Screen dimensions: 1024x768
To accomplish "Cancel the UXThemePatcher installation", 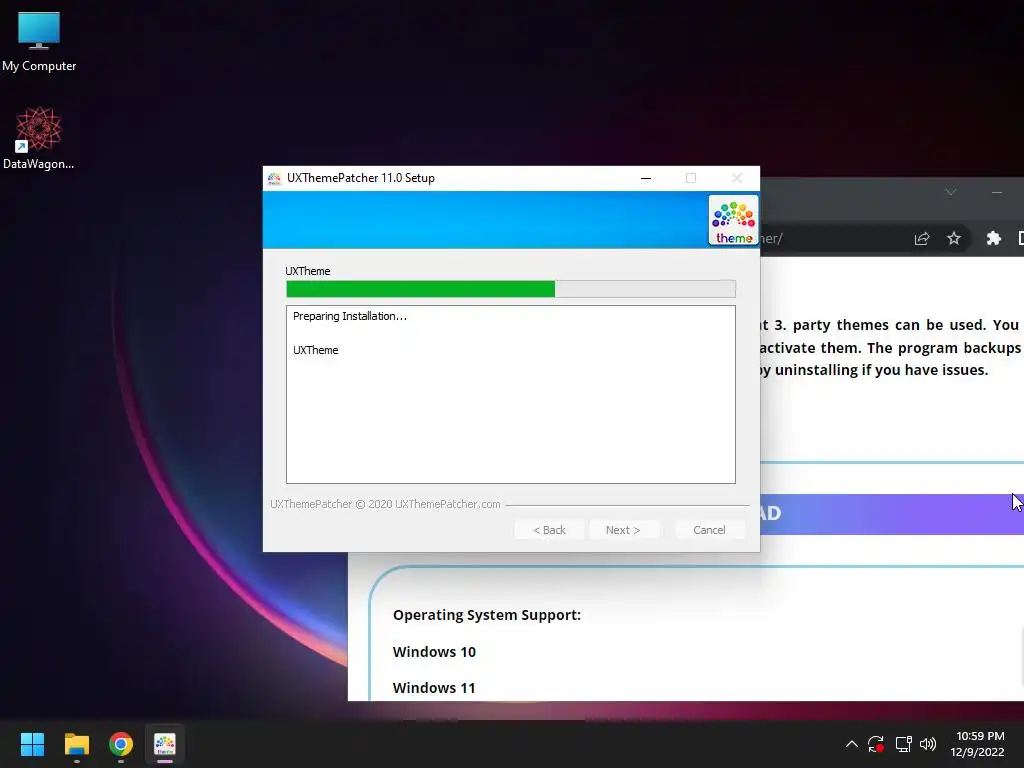I will pyautogui.click(x=709, y=530).
